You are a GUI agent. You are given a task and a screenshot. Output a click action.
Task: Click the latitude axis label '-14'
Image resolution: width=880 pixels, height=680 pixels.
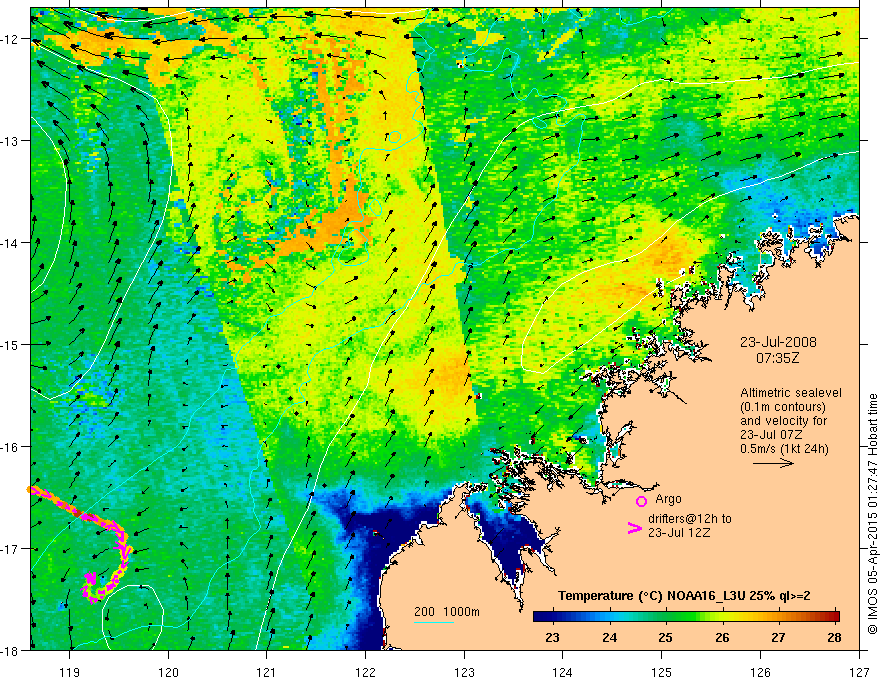[x=10, y=243]
